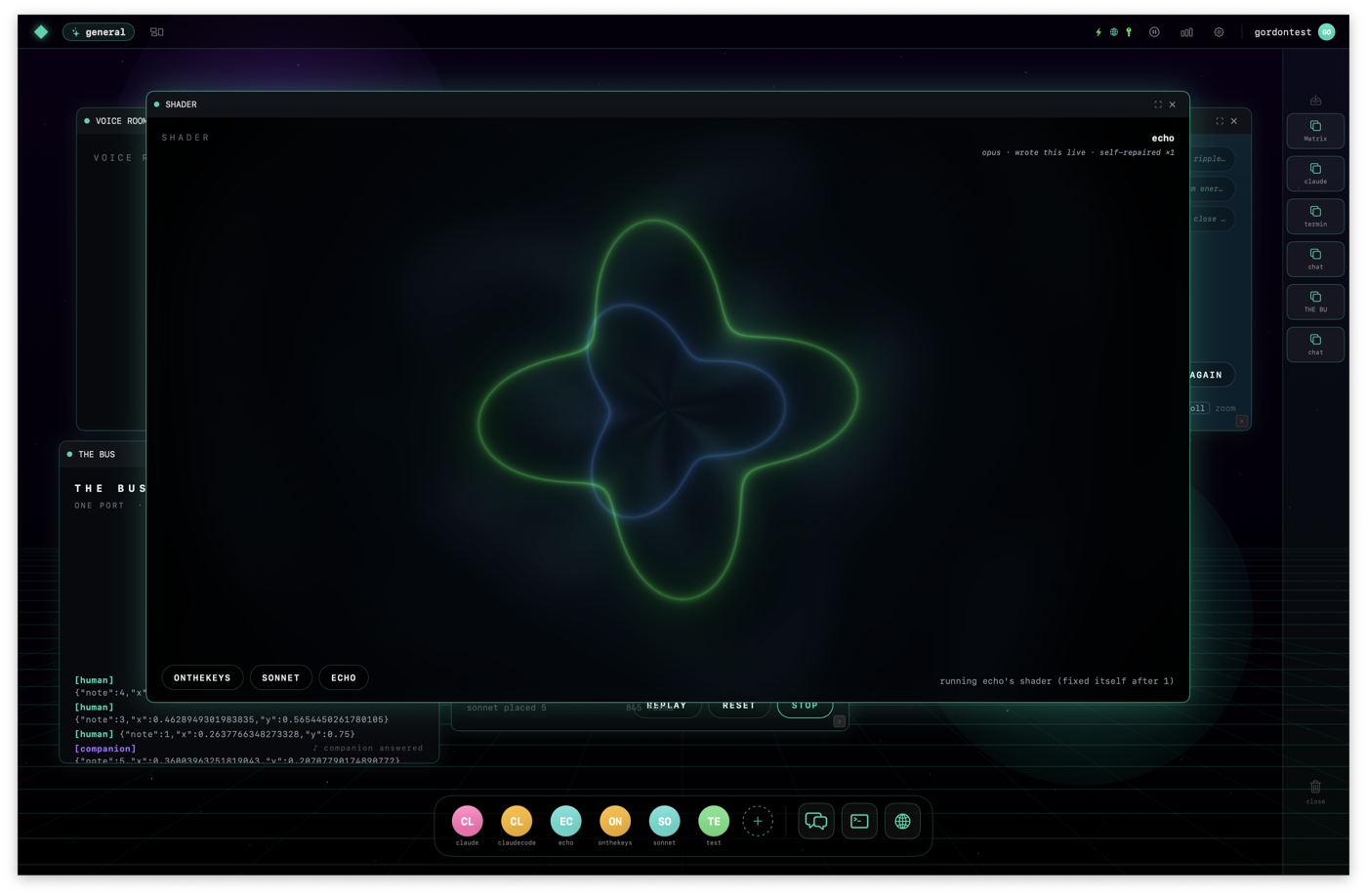Open the claudecode agent avatar
The height and width of the screenshot is (896, 1367).
pyautogui.click(x=517, y=821)
